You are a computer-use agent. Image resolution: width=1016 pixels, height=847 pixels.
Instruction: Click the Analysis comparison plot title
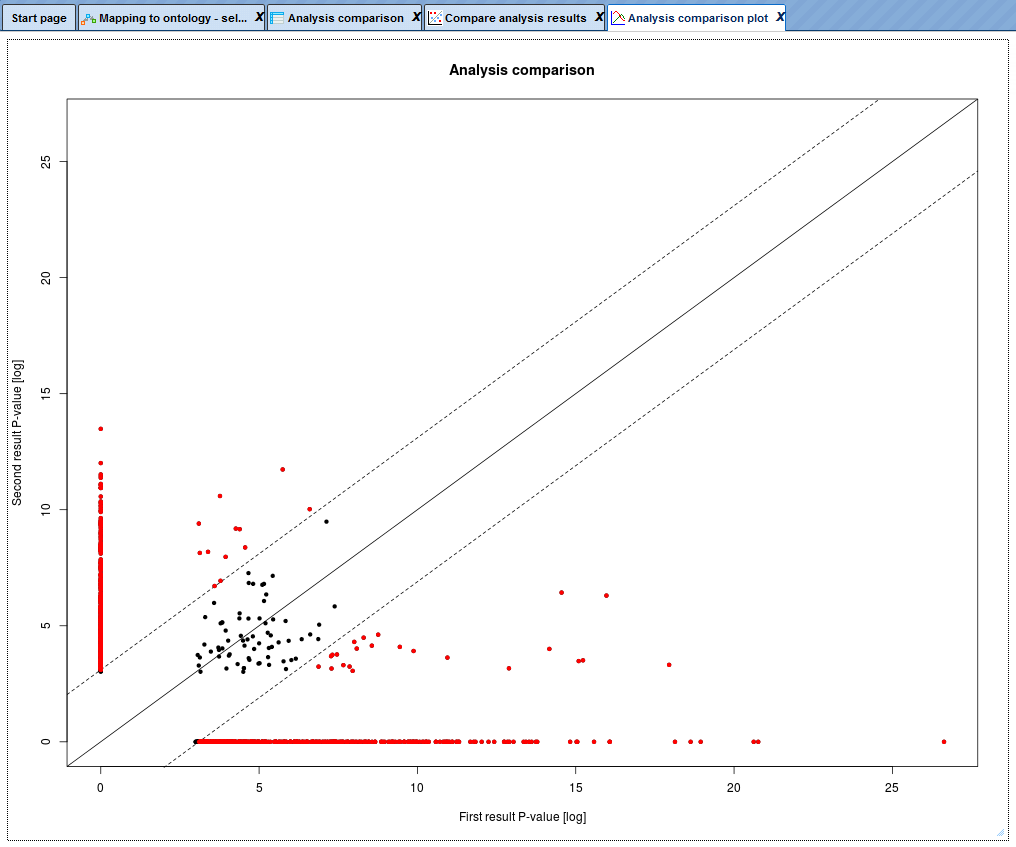[x=522, y=70]
